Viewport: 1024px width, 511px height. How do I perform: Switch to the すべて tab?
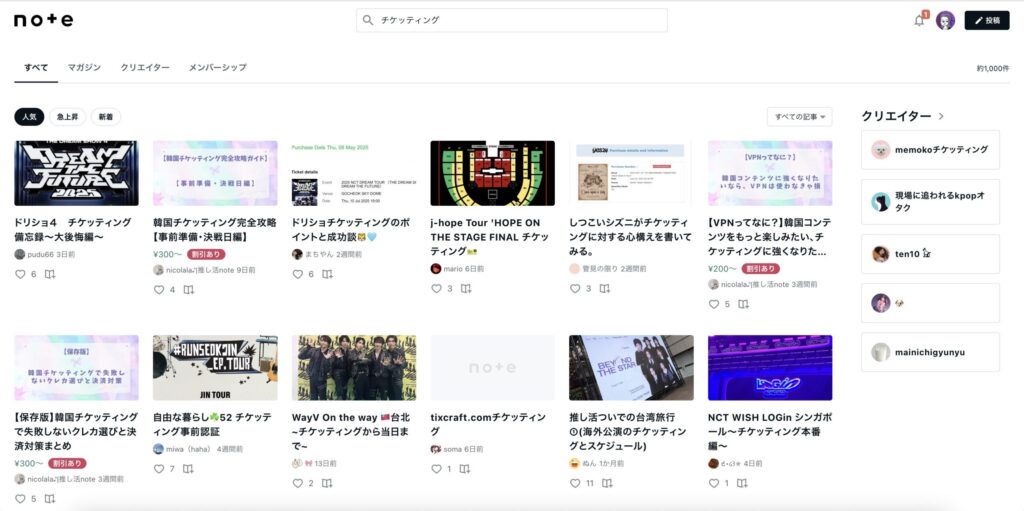click(36, 67)
